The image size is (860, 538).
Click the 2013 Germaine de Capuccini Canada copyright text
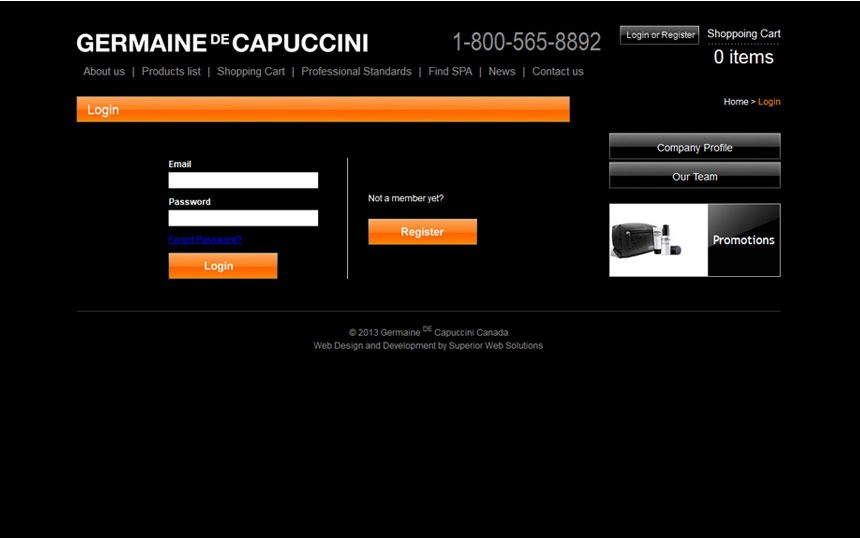pos(428,332)
